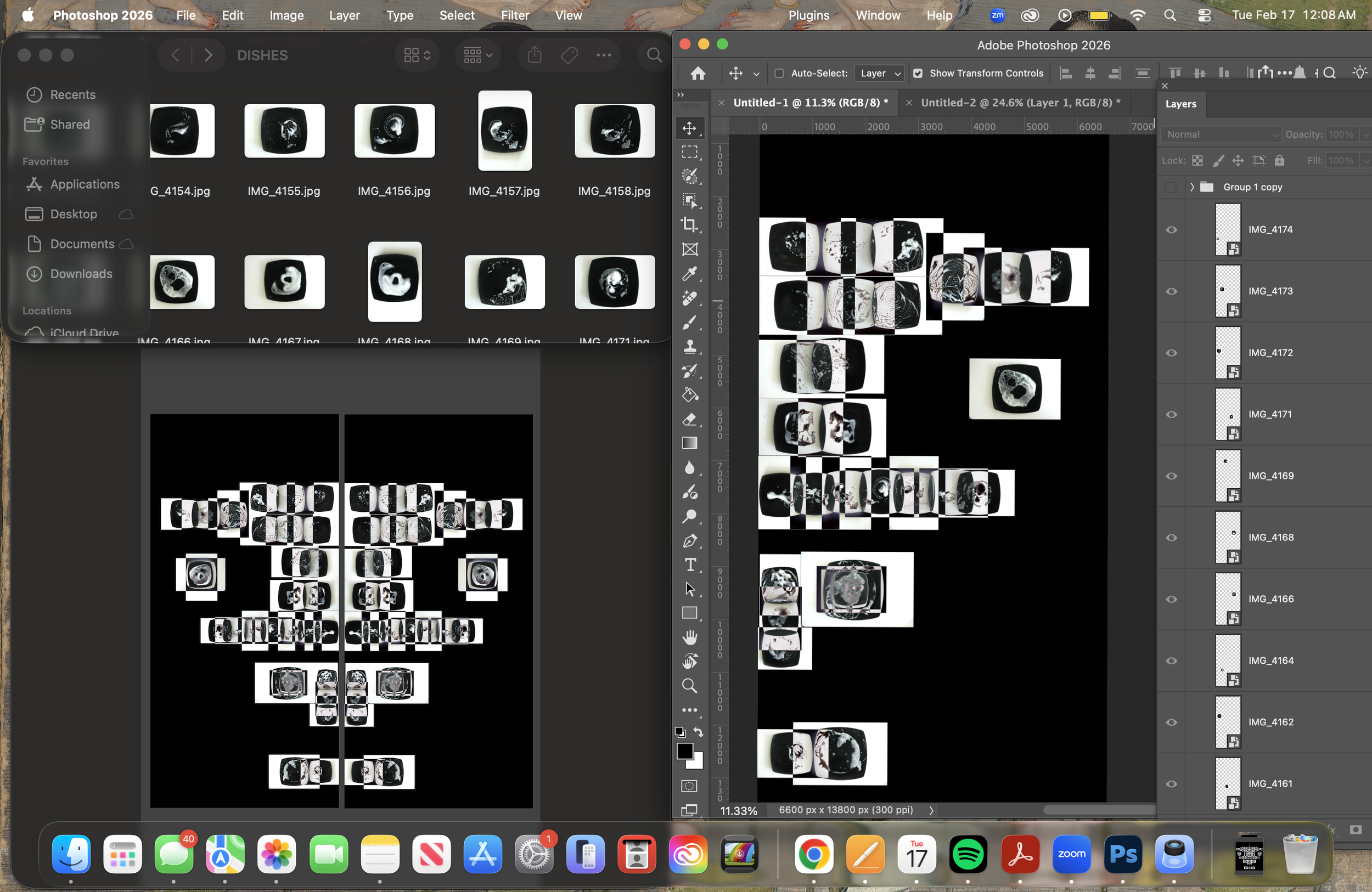Click the Finder search icon
Viewport: 1372px width, 892px height.
[654, 55]
